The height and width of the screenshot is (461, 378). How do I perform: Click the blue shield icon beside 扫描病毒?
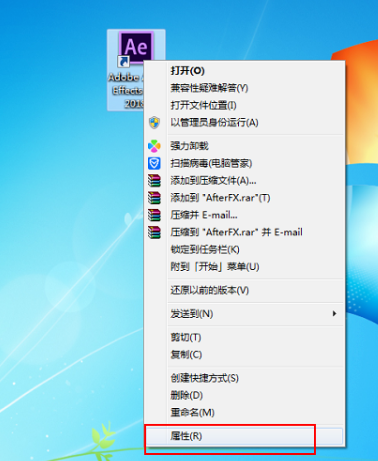tap(154, 163)
